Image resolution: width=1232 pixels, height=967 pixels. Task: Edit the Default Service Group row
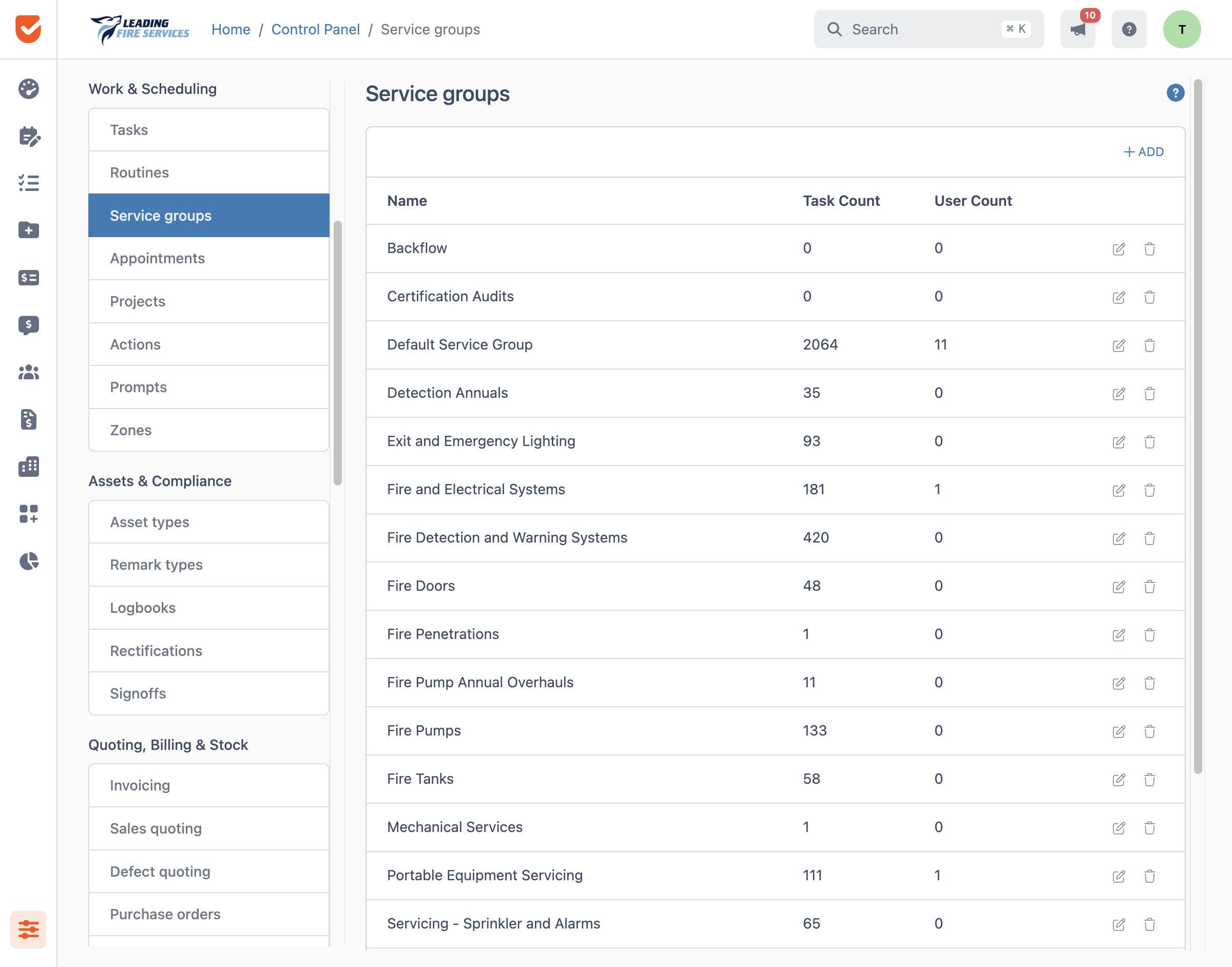click(x=1119, y=345)
